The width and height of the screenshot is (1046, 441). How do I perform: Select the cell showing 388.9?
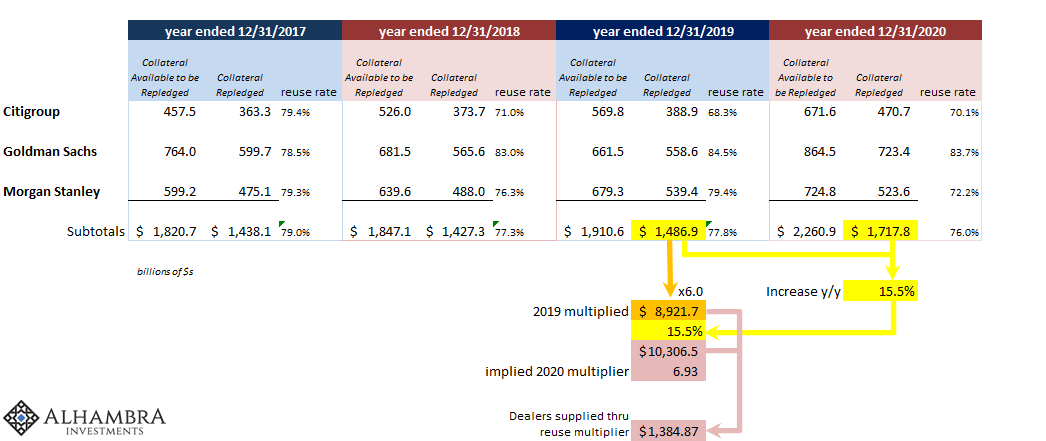pyautogui.click(x=682, y=112)
